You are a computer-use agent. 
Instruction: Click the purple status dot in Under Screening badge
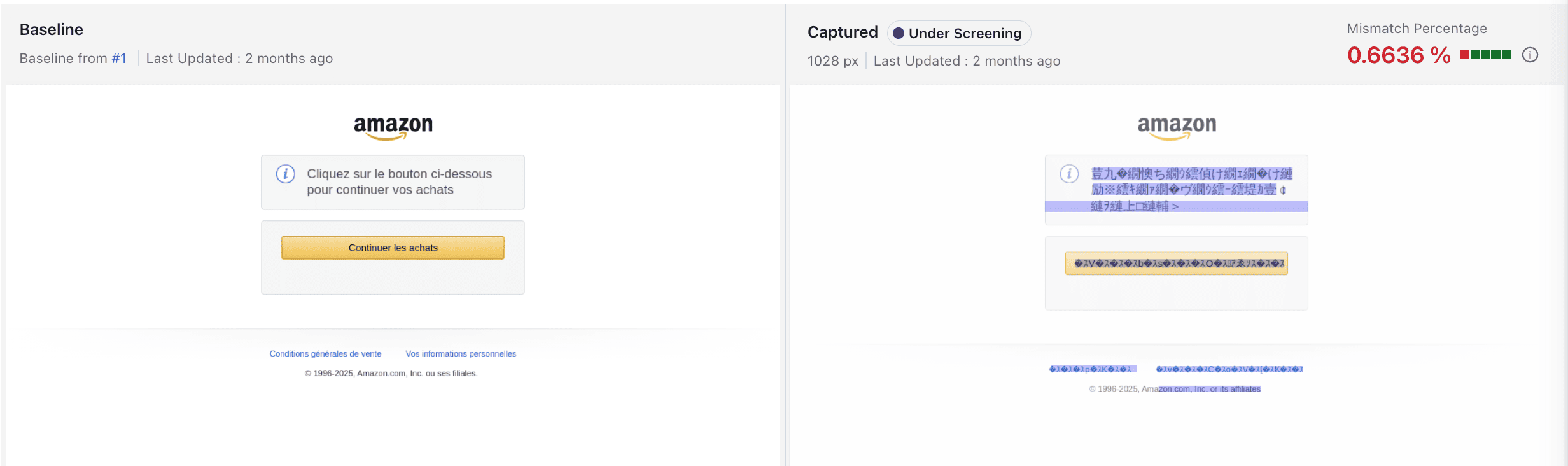(898, 33)
